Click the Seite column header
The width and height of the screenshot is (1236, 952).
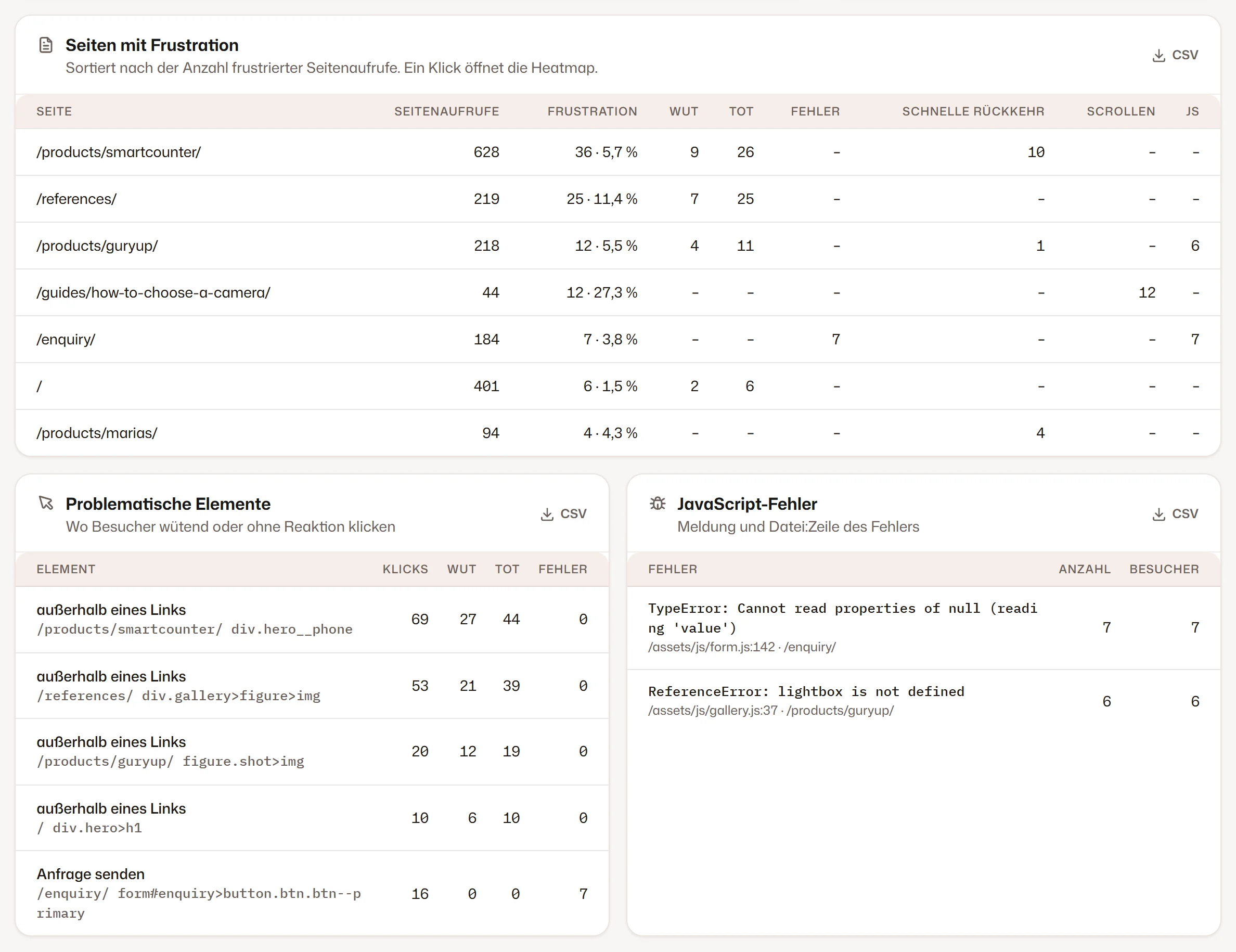(54, 111)
